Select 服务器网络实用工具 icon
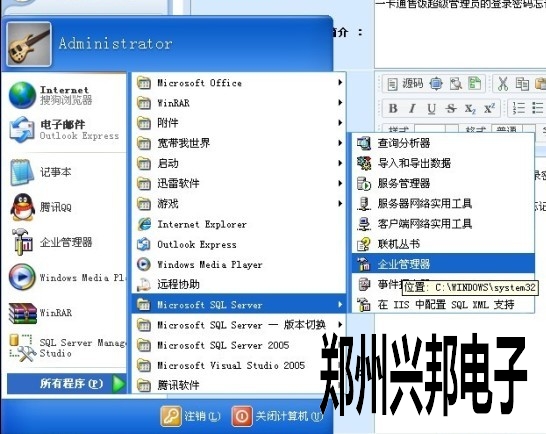This screenshot has width=546, height=434. click(364, 203)
